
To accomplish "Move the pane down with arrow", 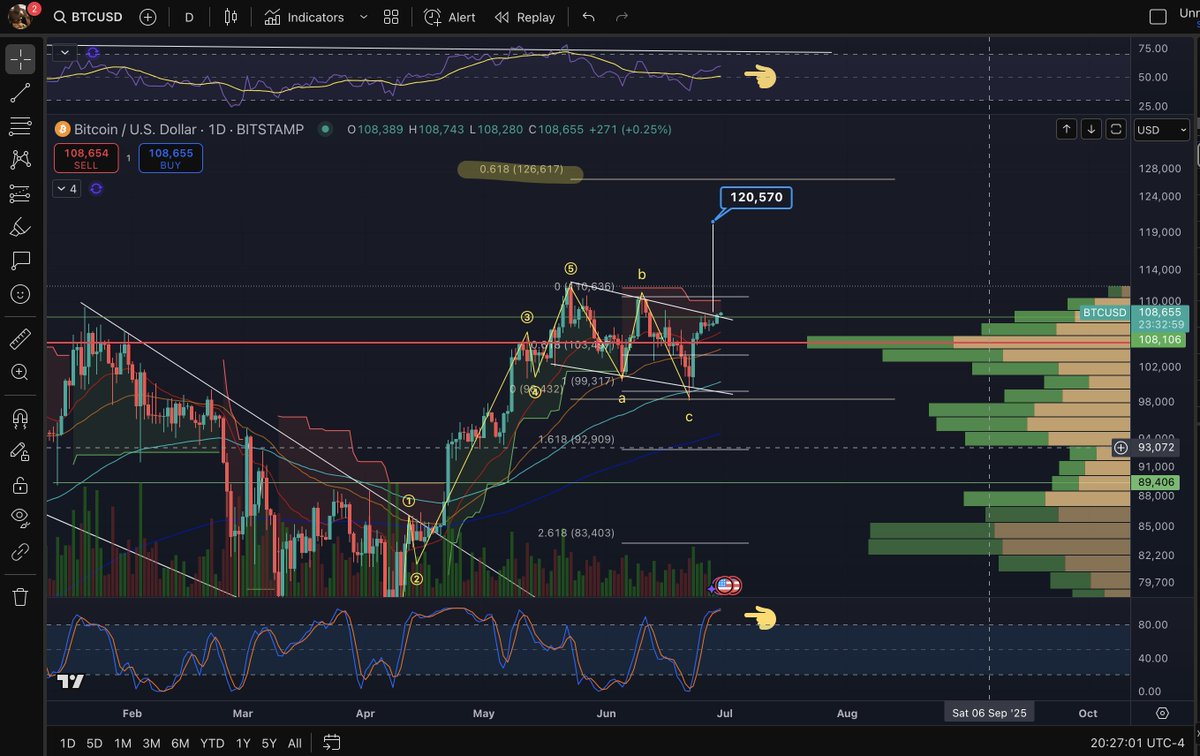I will [1091, 129].
